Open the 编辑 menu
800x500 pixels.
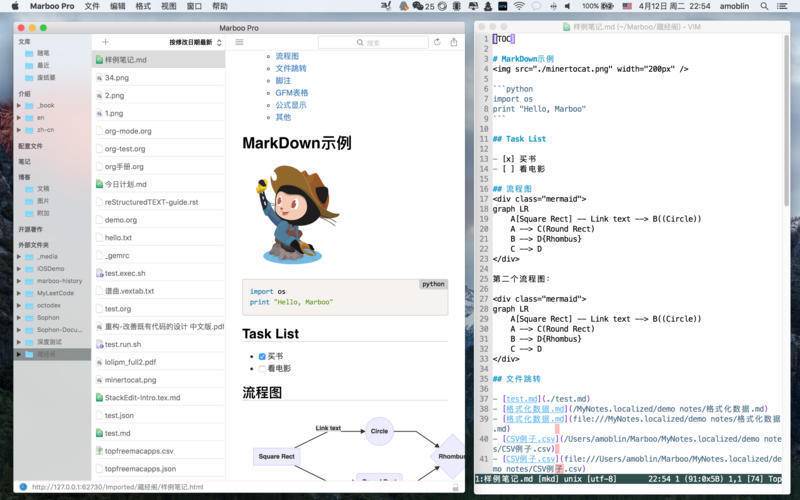(x=117, y=6)
